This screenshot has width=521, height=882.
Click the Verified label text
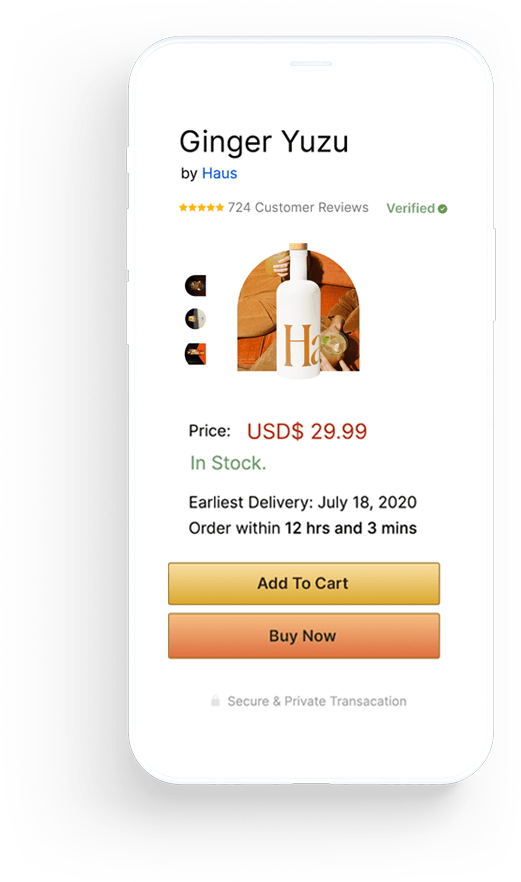tap(410, 208)
